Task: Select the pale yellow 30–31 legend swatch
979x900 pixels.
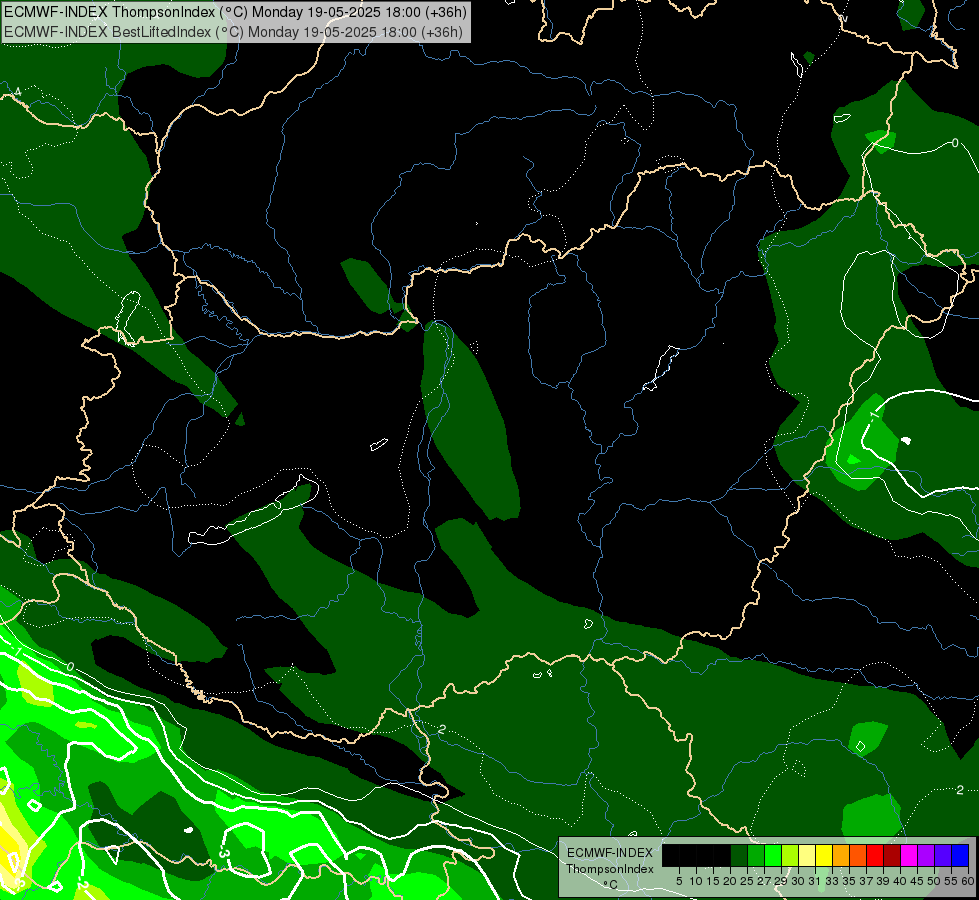Action: pyautogui.click(x=807, y=855)
